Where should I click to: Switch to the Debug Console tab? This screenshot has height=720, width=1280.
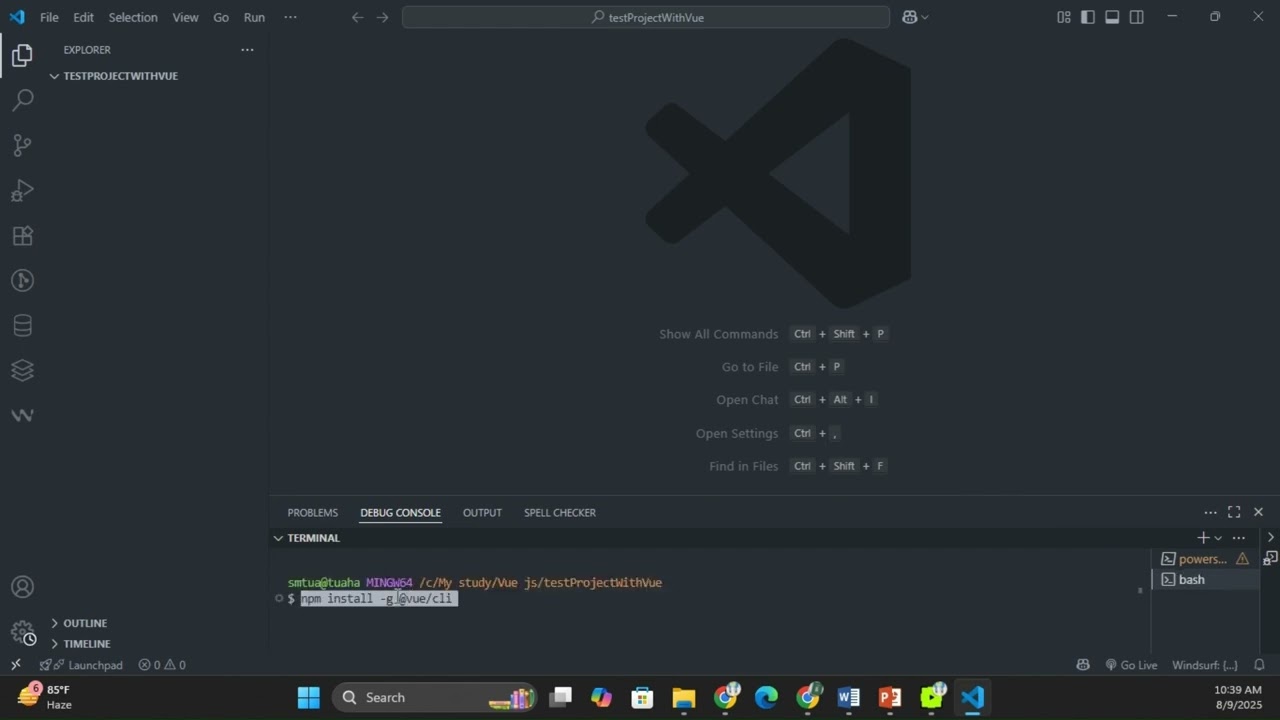[x=400, y=513]
